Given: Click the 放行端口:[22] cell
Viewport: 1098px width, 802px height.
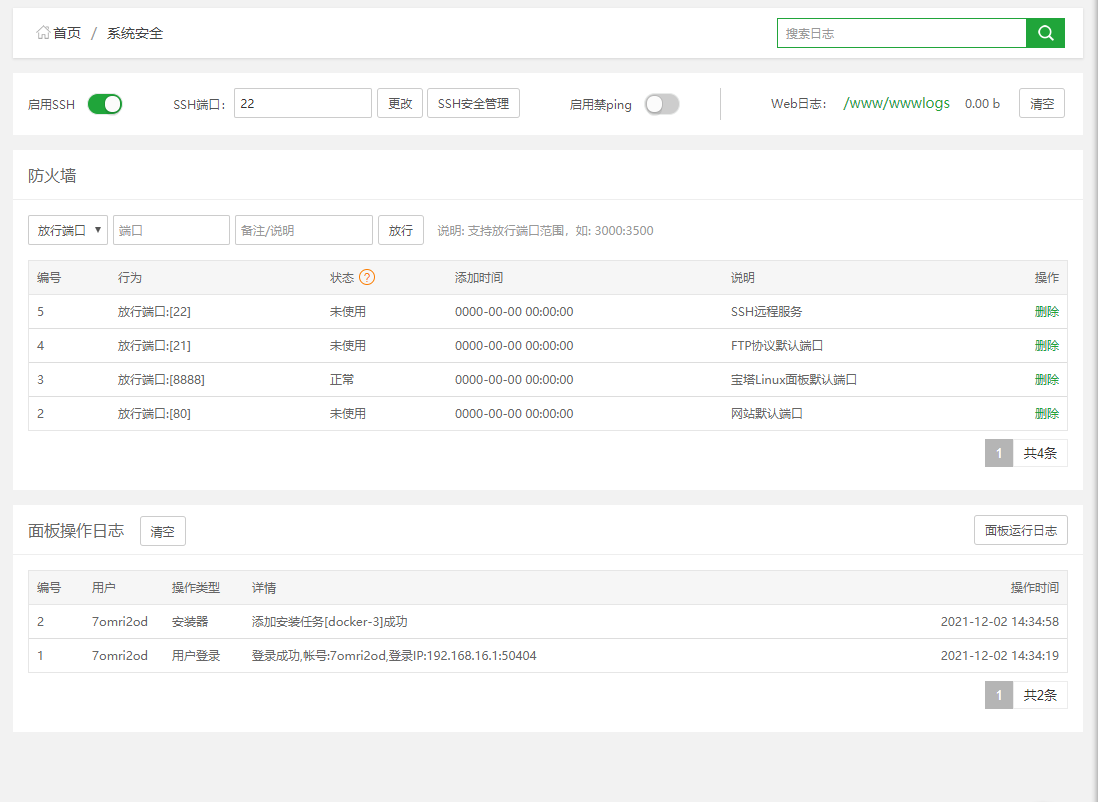Looking at the screenshot, I should click(x=154, y=312).
